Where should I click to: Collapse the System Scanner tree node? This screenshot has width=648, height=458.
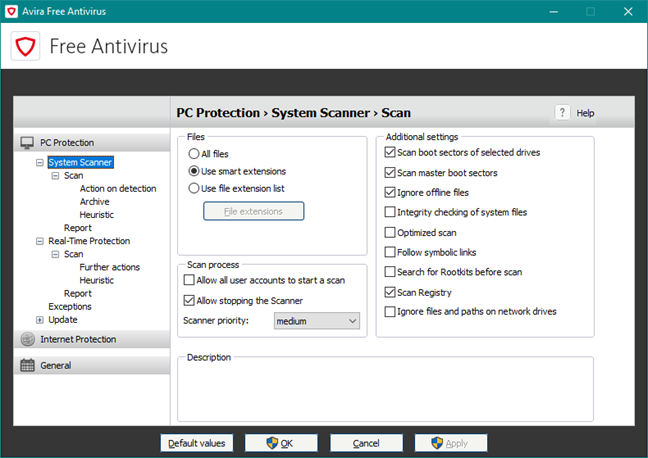40,162
